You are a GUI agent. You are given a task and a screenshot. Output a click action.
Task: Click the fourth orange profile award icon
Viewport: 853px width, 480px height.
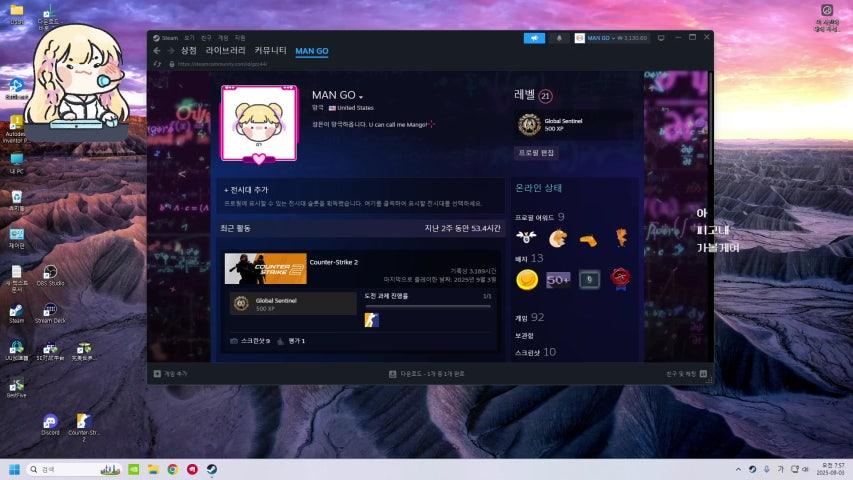(x=621, y=238)
